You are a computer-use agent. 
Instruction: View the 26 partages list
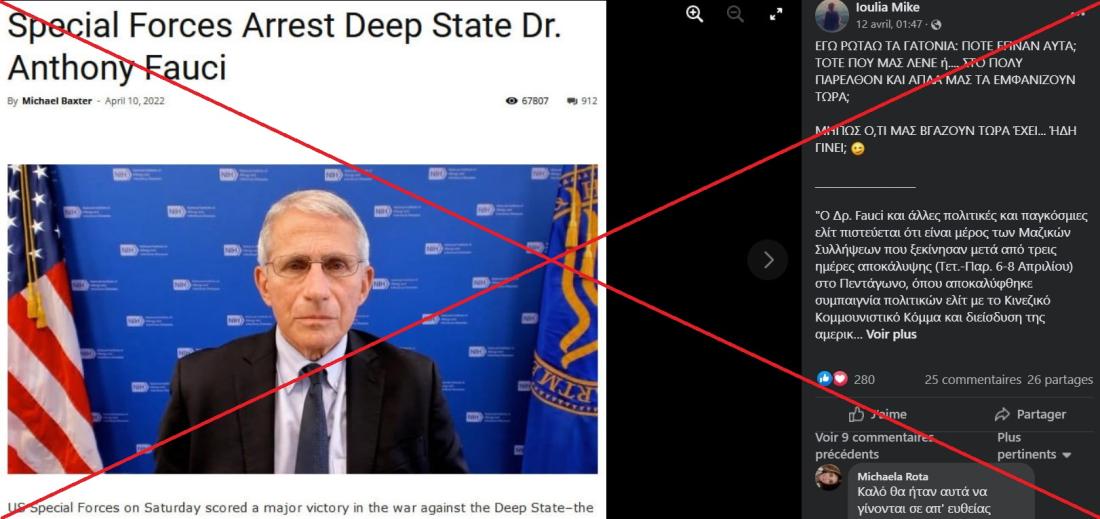pyautogui.click(x=1060, y=379)
